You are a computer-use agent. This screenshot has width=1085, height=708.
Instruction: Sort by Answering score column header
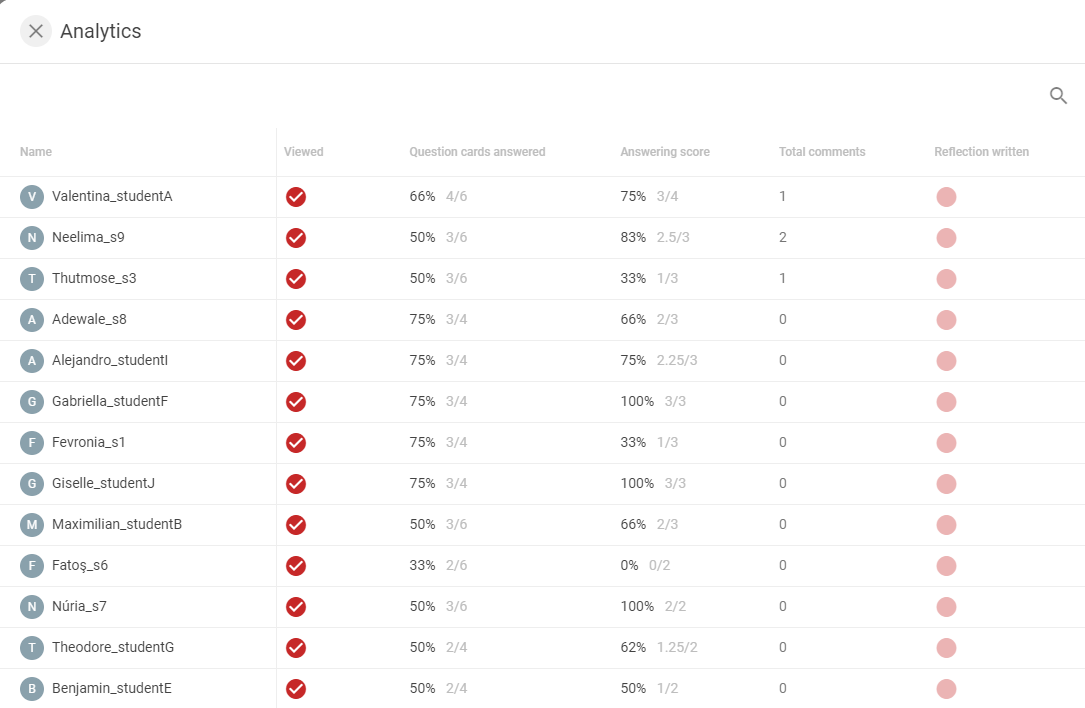[665, 152]
